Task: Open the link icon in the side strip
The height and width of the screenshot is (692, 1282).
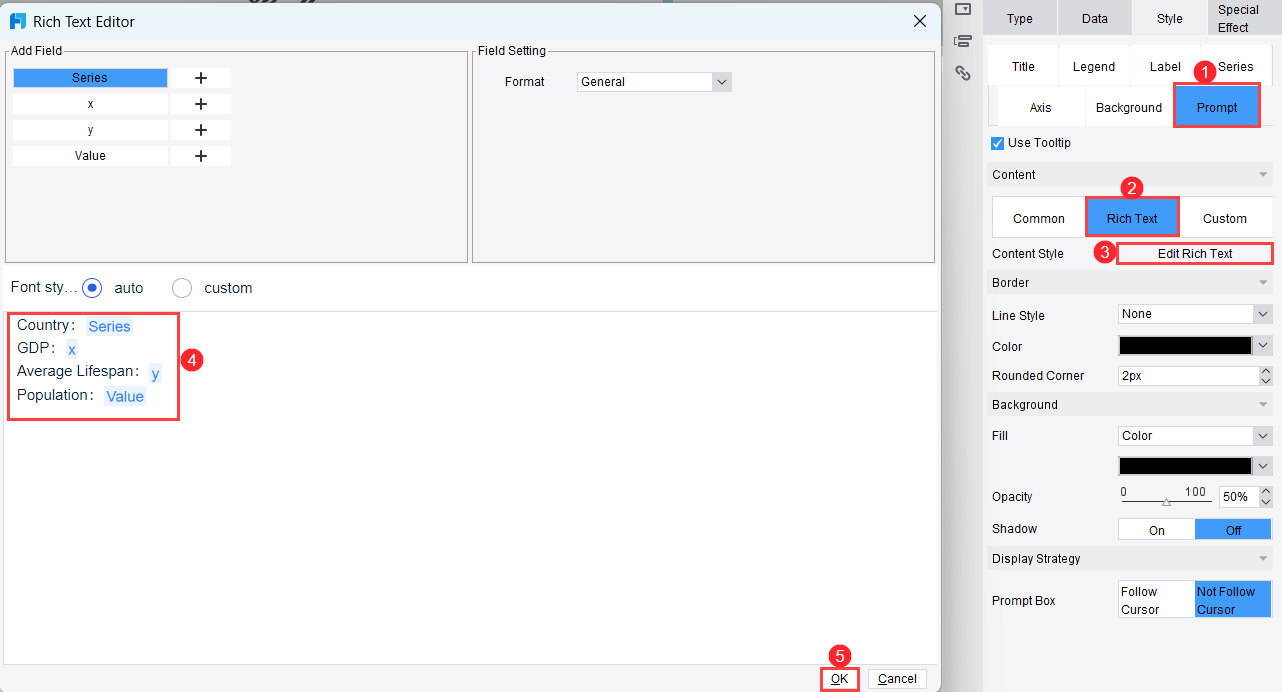Action: pyautogui.click(x=963, y=73)
